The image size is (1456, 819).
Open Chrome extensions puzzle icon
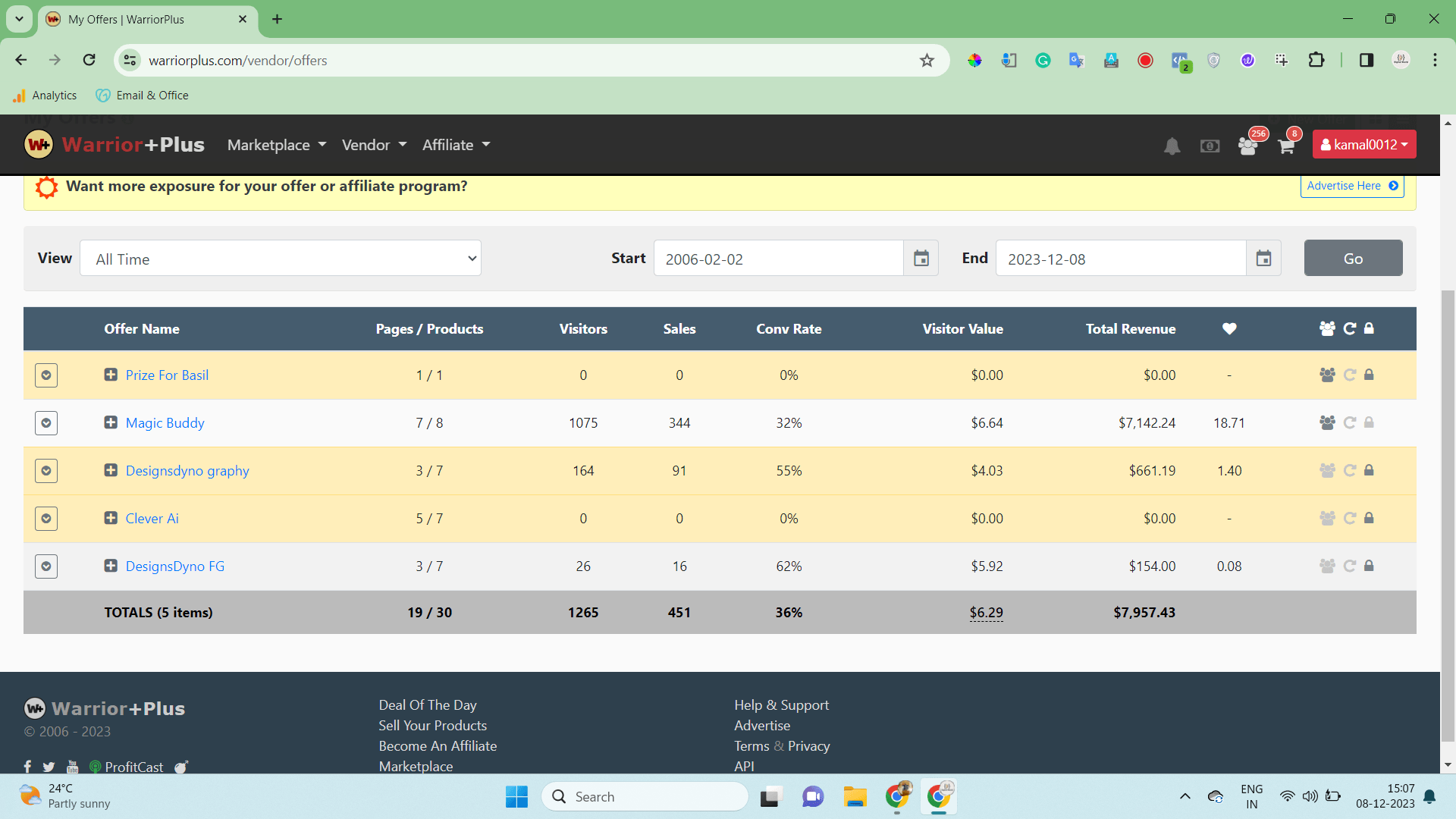click(x=1316, y=60)
